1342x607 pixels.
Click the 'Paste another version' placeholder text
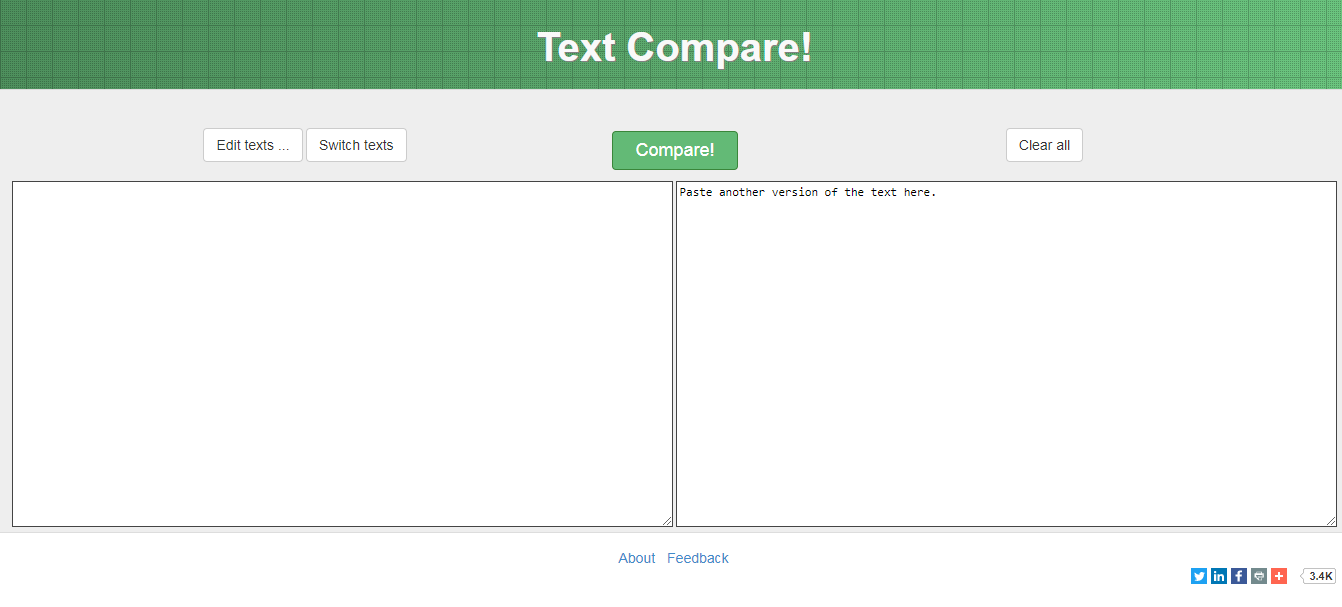click(807, 192)
